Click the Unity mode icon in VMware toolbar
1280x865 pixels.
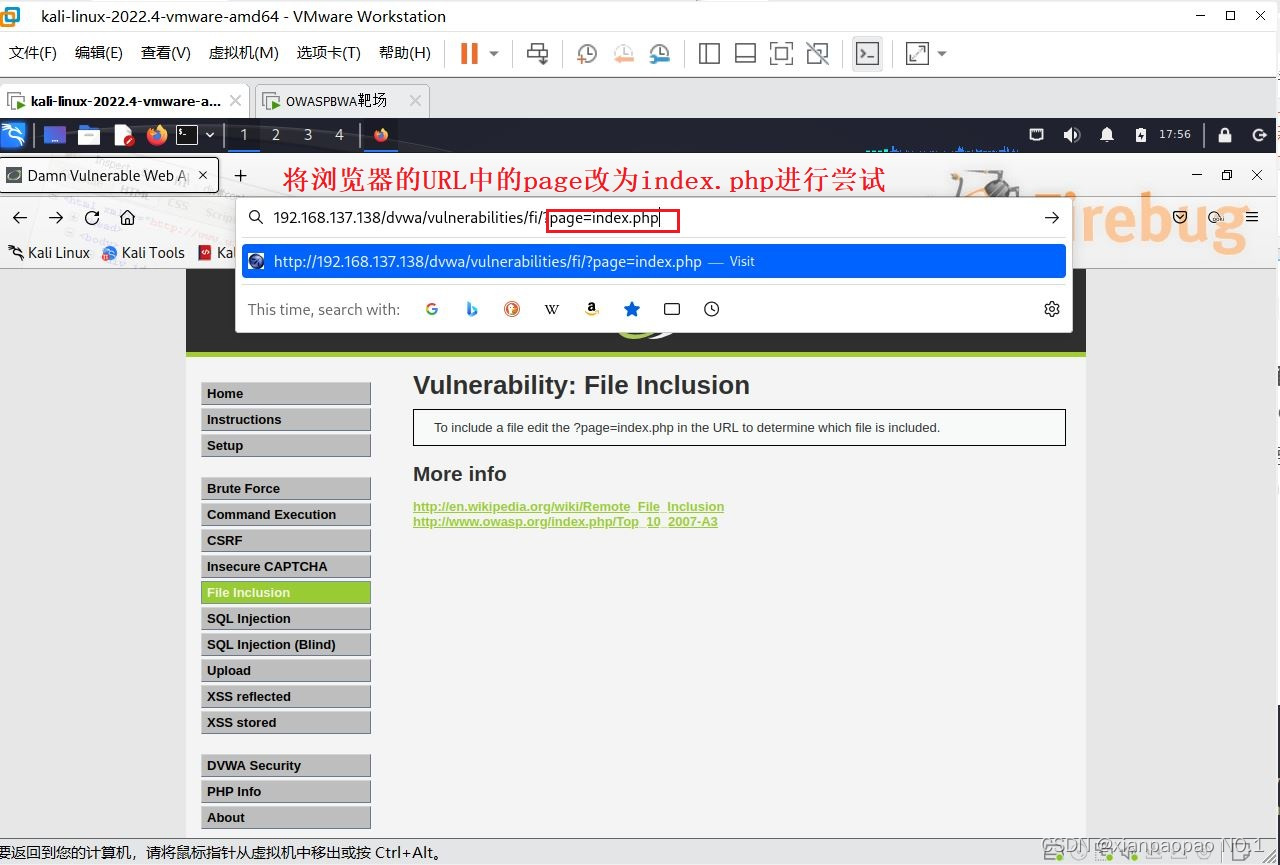(817, 54)
